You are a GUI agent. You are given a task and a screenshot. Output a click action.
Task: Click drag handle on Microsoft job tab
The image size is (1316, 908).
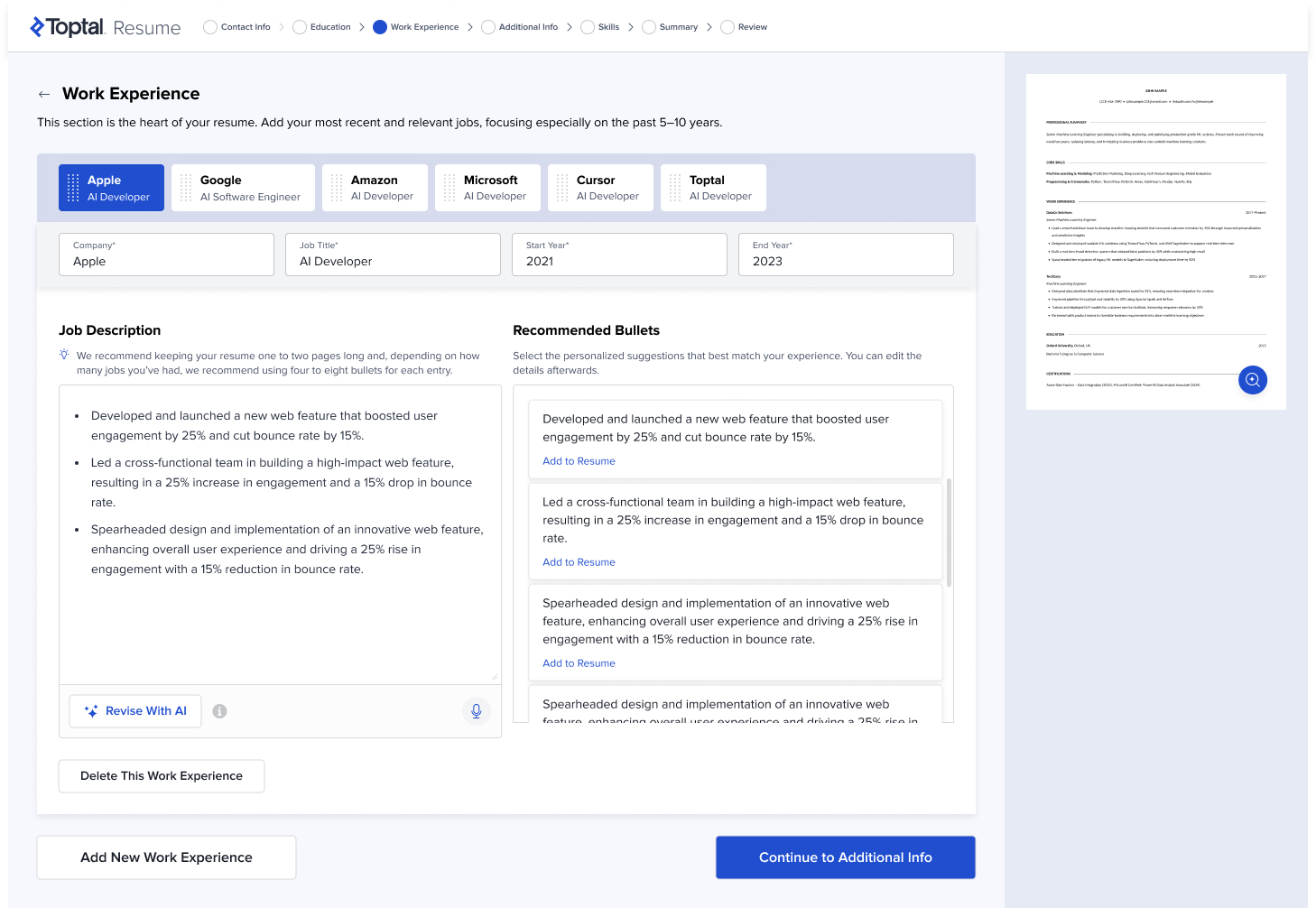click(x=449, y=188)
